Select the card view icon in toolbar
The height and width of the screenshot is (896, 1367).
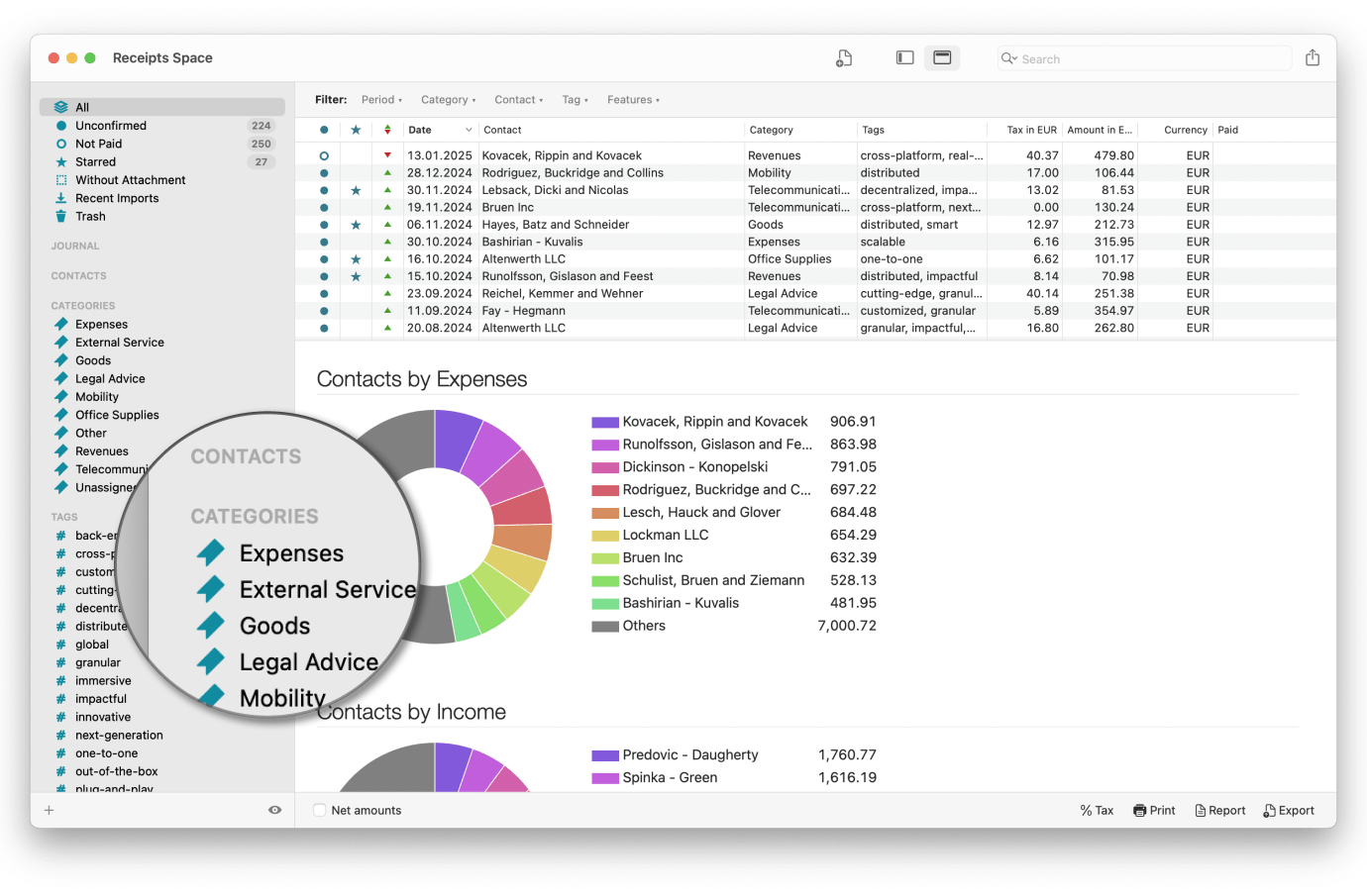click(941, 57)
